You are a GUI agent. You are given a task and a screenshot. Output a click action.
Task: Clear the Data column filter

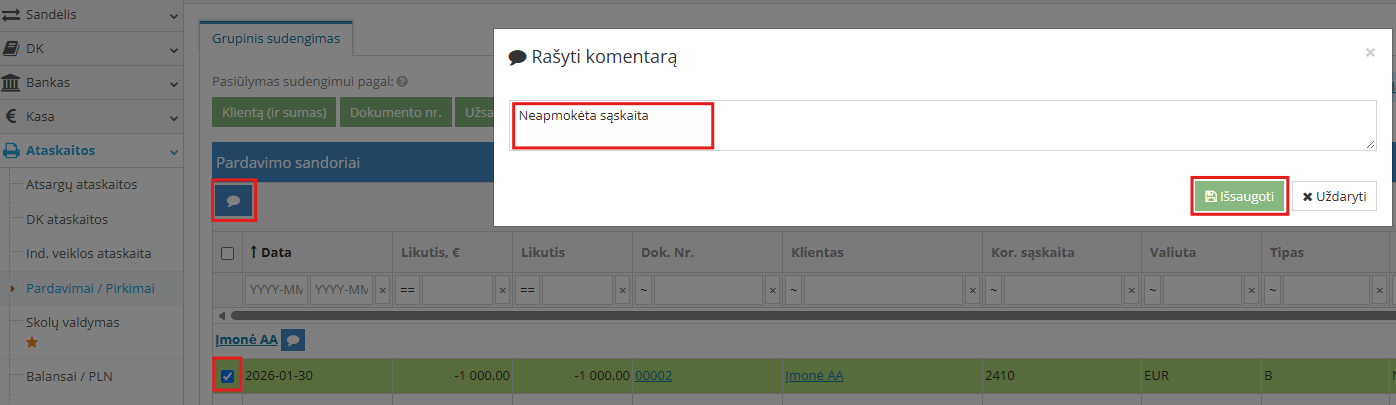382,290
